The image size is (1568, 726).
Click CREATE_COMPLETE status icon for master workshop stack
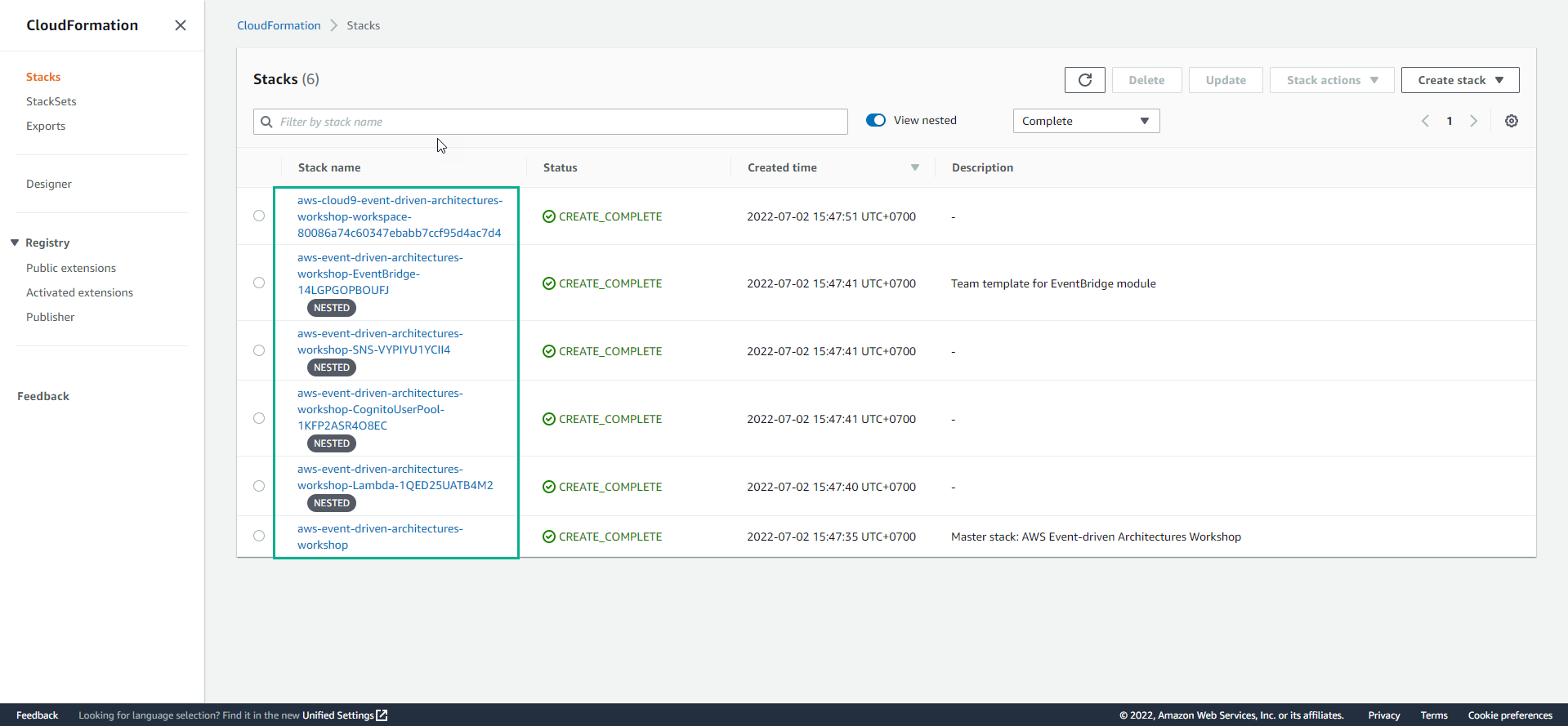tap(549, 537)
